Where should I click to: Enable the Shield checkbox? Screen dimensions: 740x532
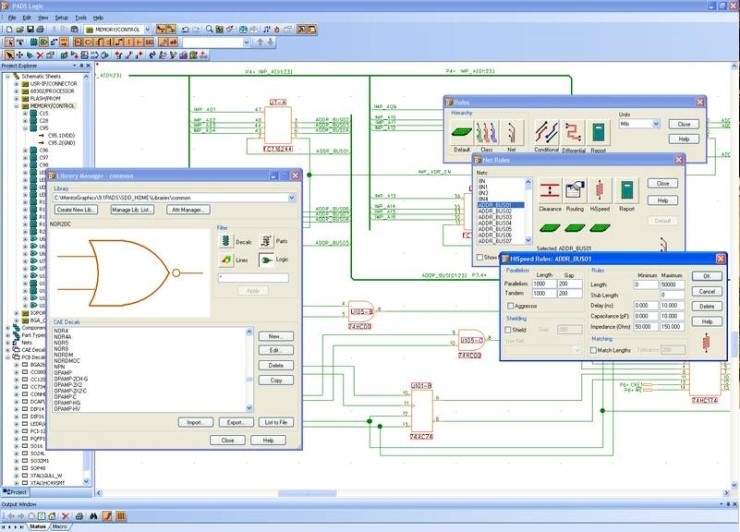[x=508, y=329]
